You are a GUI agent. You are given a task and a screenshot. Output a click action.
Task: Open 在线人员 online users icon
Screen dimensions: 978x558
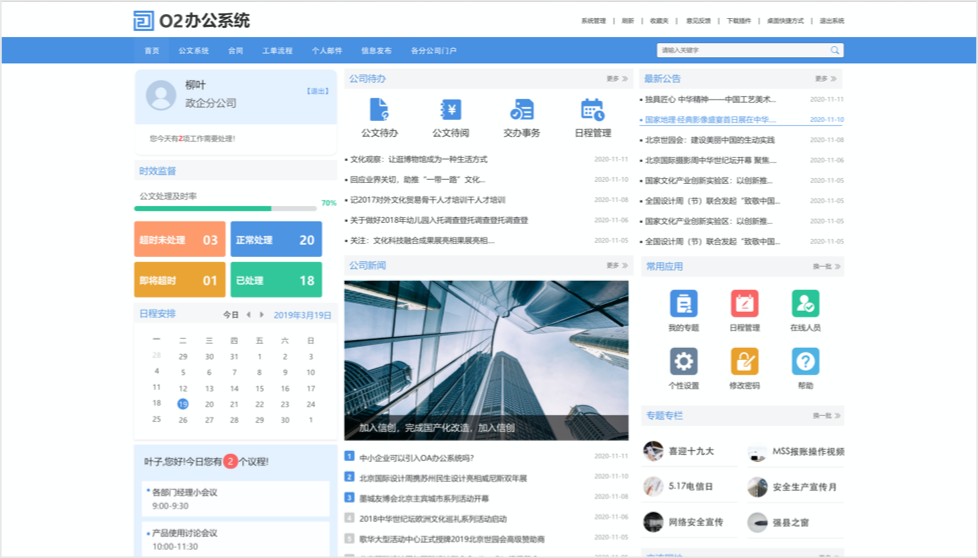(805, 304)
